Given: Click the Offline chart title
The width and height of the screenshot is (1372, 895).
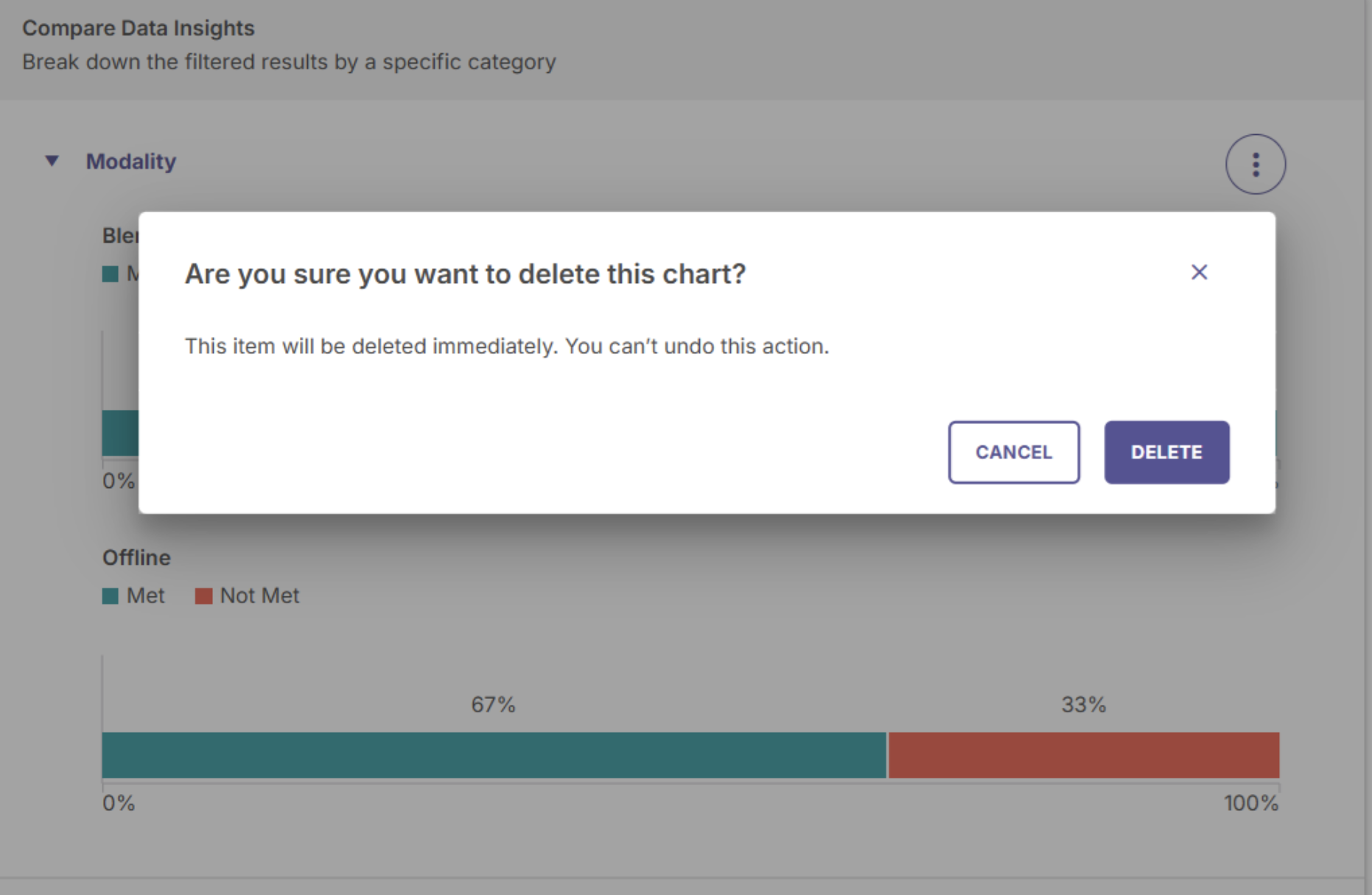Looking at the screenshot, I should pyautogui.click(x=136, y=557).
